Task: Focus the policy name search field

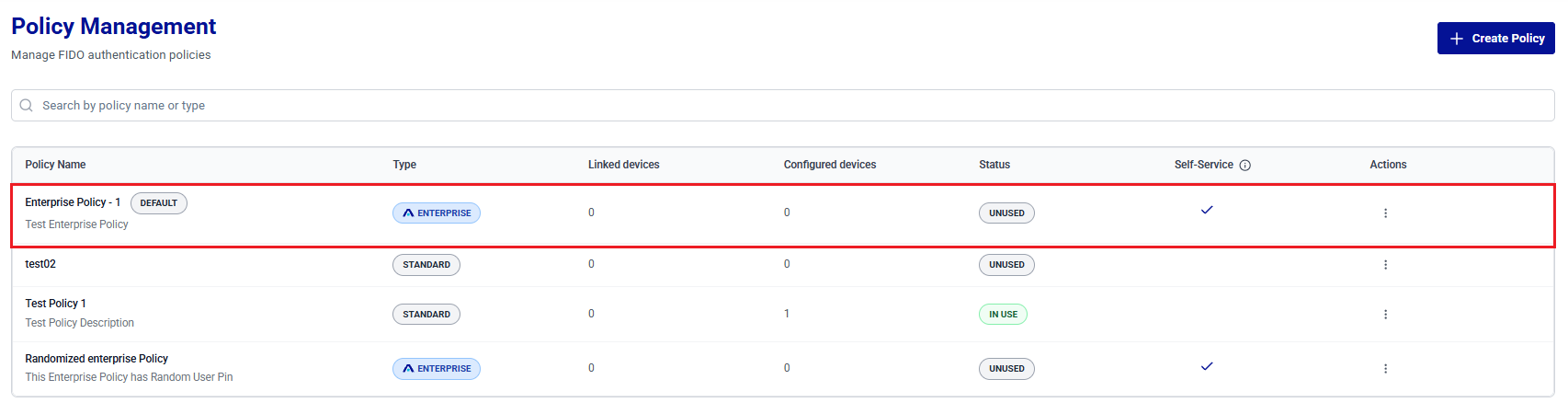Action: point(782,106)
